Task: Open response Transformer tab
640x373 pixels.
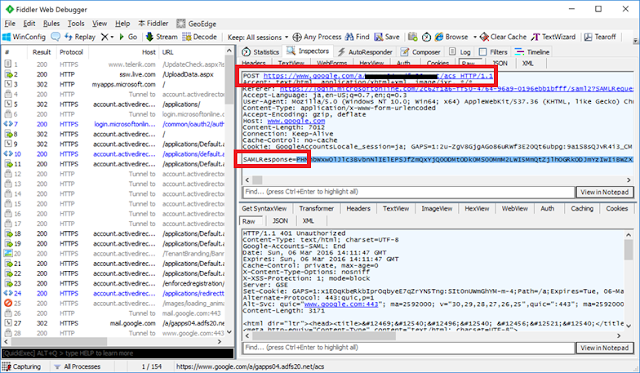Action: point(316,209)
